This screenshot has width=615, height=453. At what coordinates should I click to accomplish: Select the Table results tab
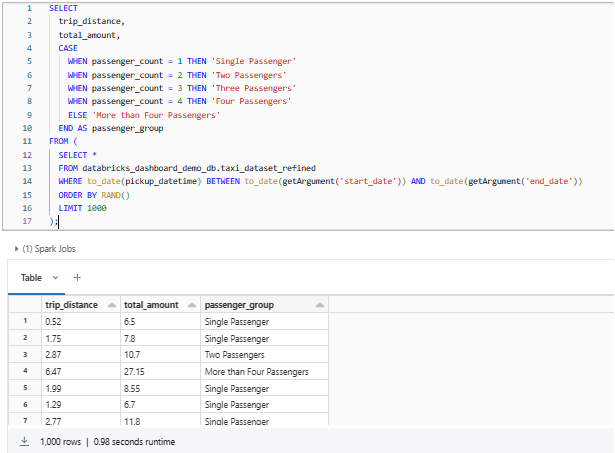point(32,277)
